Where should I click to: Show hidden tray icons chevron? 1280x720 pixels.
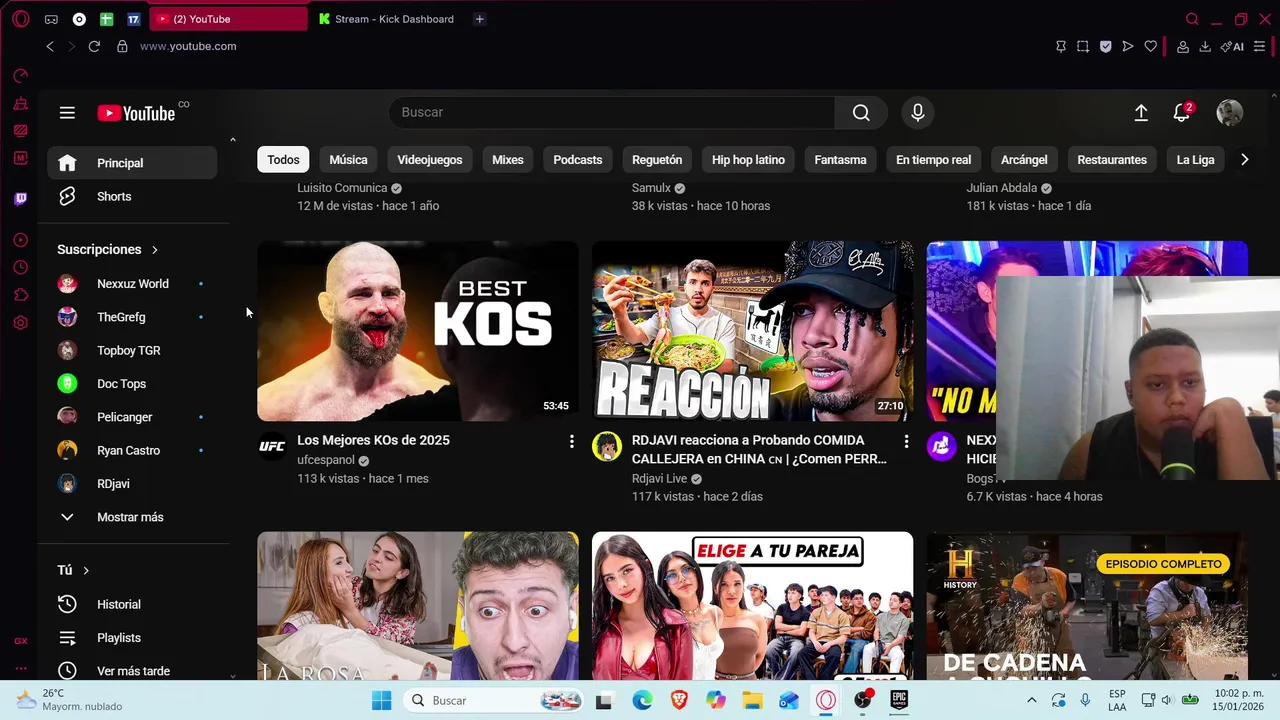point(1034,700)
